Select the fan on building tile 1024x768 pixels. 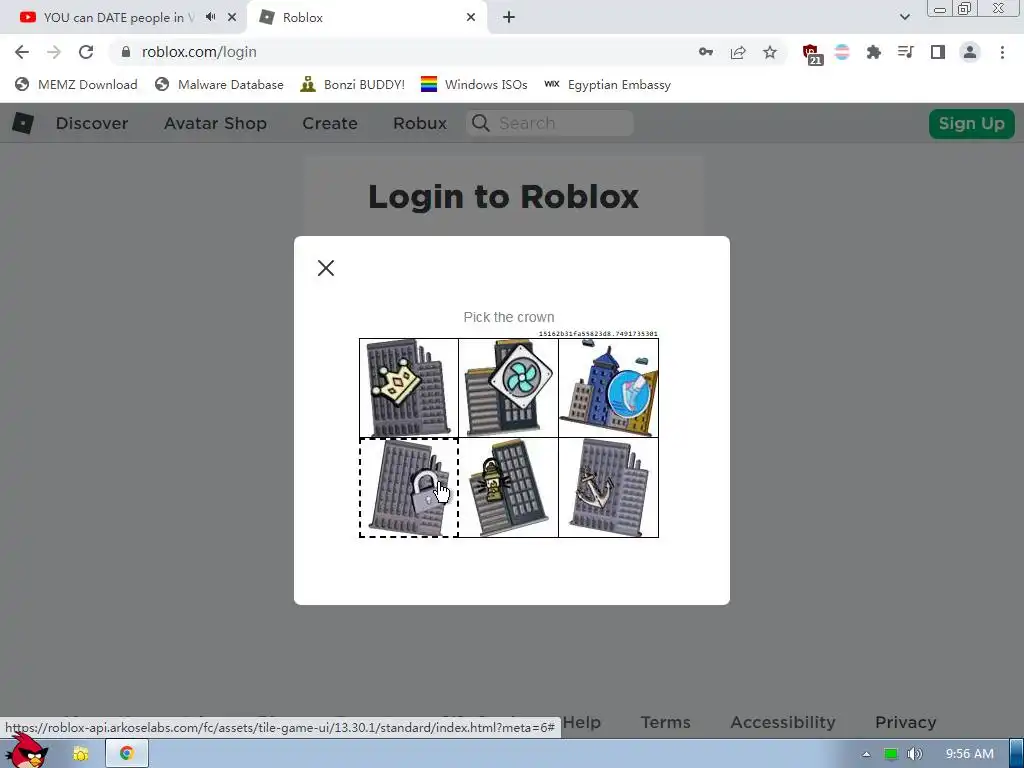tap(509, 388)
